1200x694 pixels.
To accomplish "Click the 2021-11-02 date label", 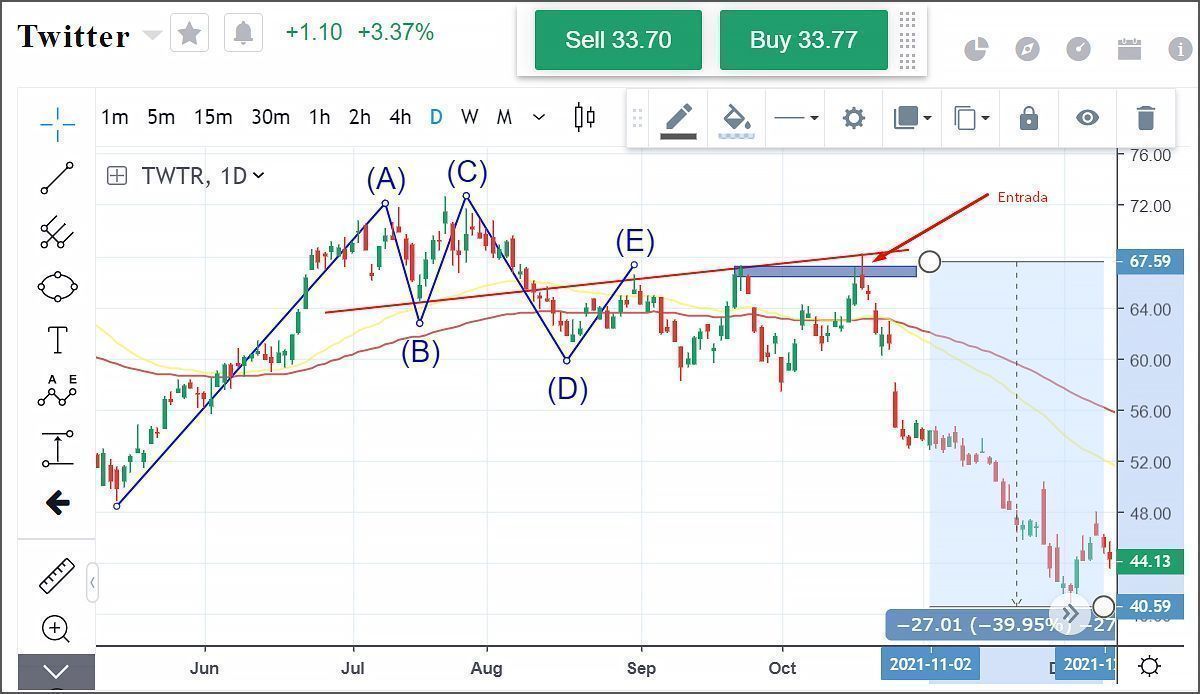I will tap(930, 664).
